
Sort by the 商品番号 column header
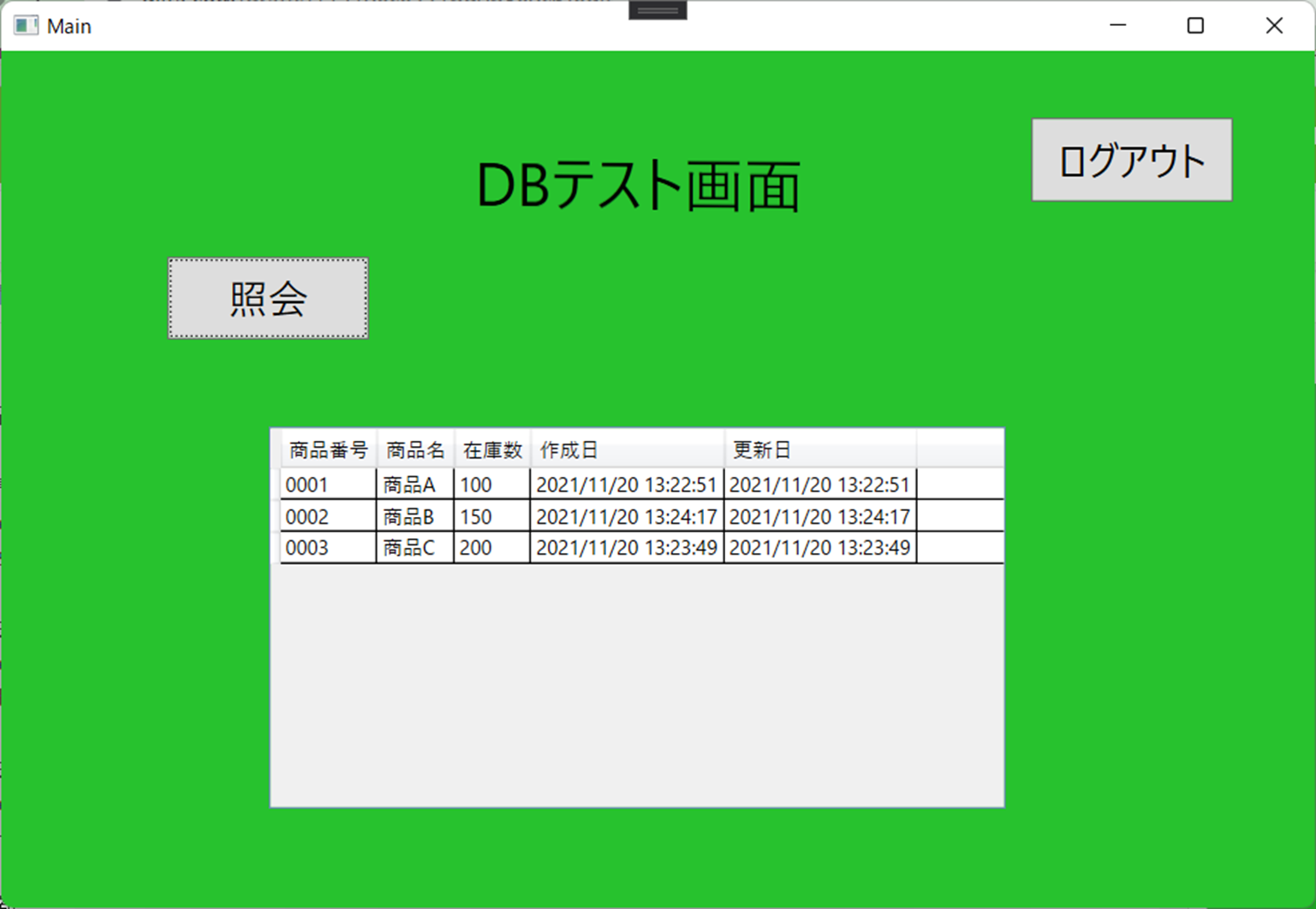[329, 449]
